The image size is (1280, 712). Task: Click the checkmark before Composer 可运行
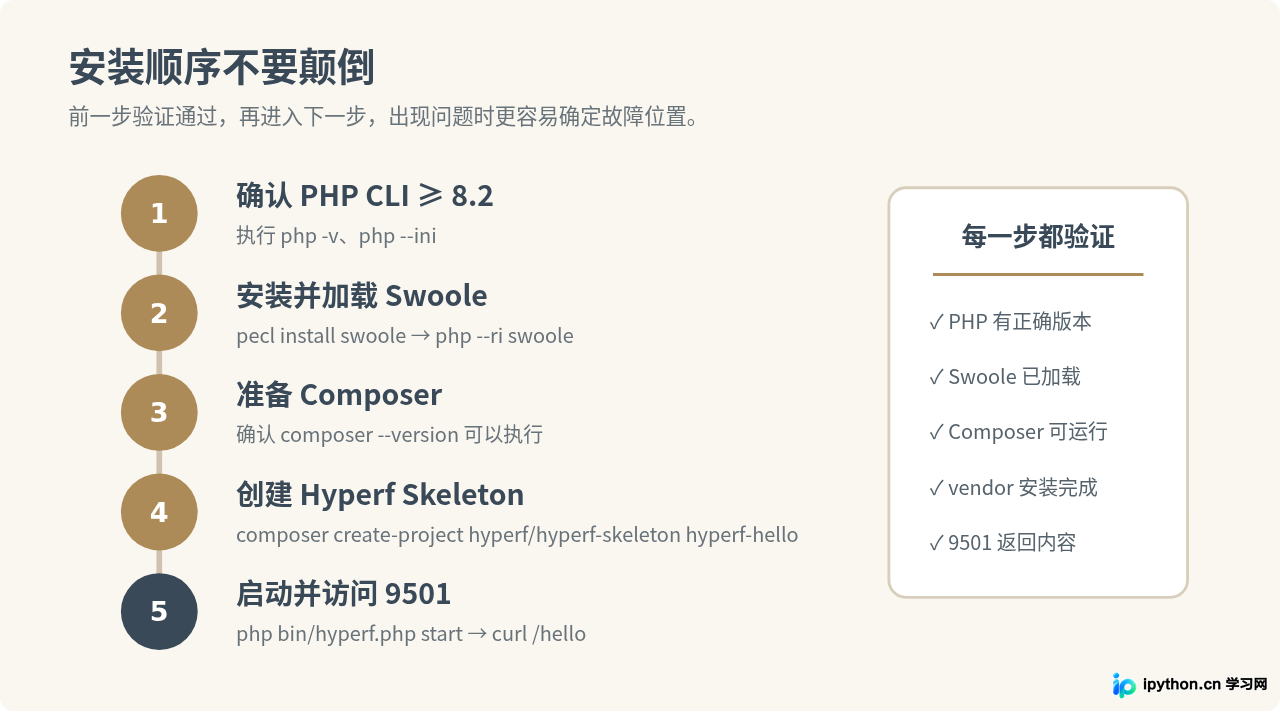click(936, 432)
